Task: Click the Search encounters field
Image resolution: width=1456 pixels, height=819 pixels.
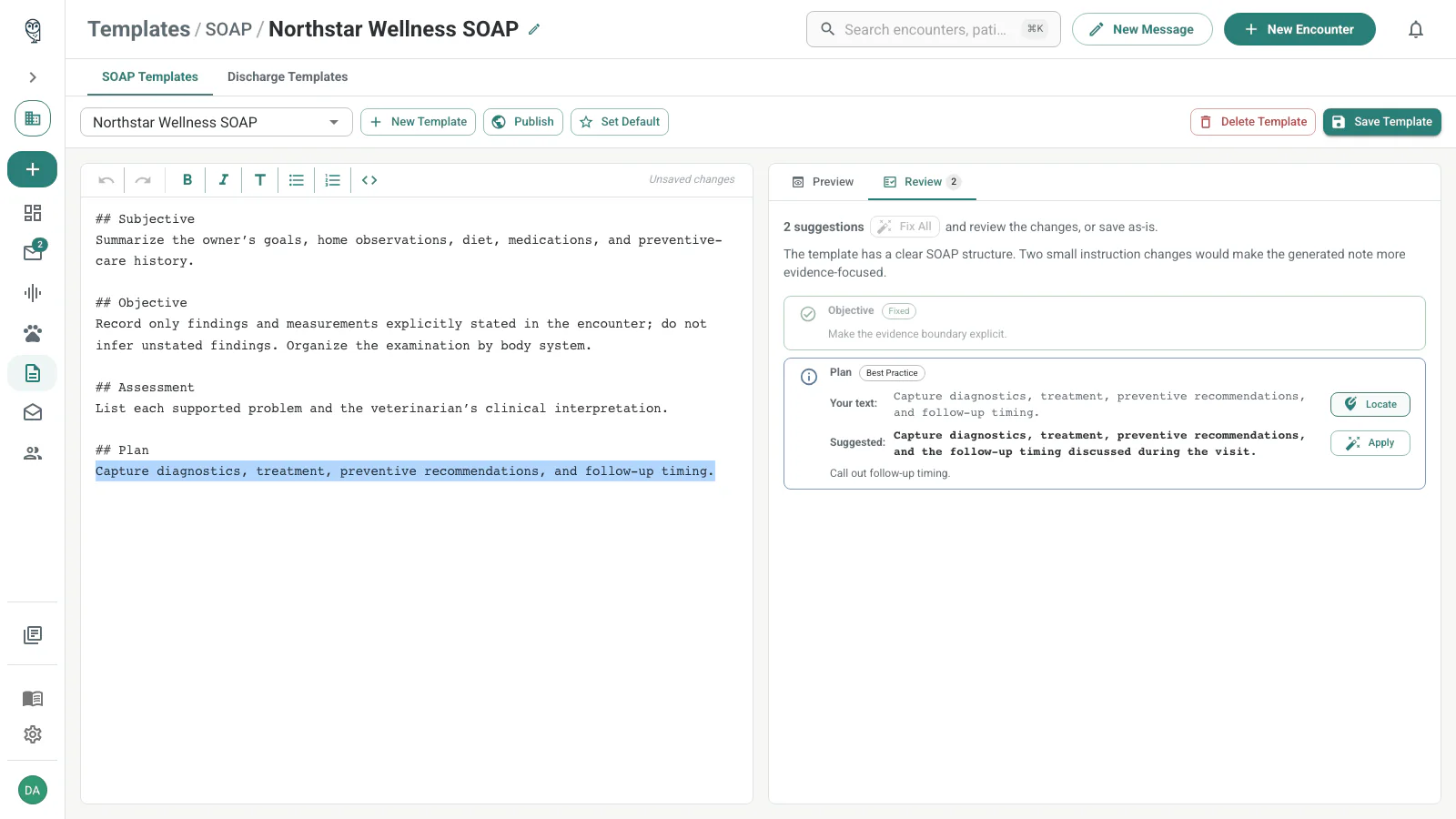Action: pyautogui.click(x=934, y=29)
